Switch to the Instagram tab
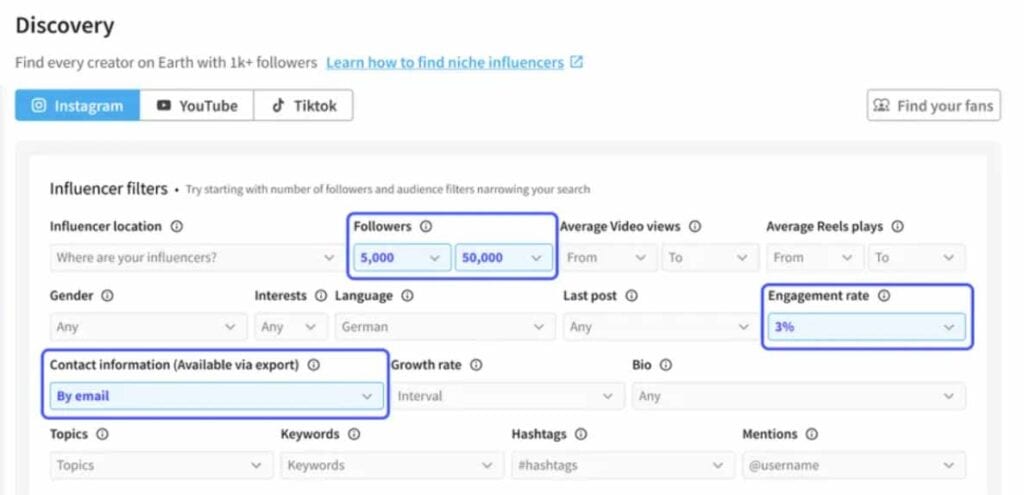 78,105
